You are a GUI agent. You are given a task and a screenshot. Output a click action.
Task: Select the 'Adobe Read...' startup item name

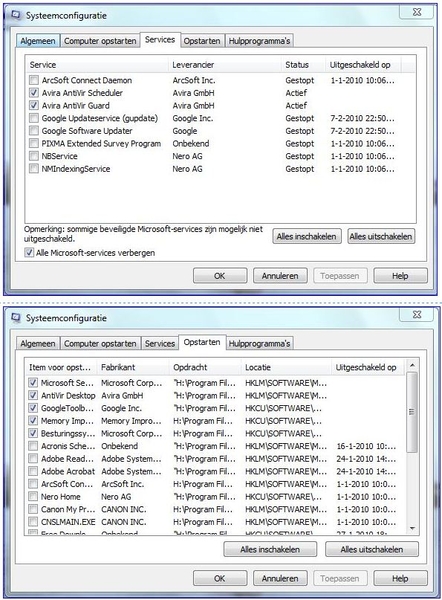(67, 458)
